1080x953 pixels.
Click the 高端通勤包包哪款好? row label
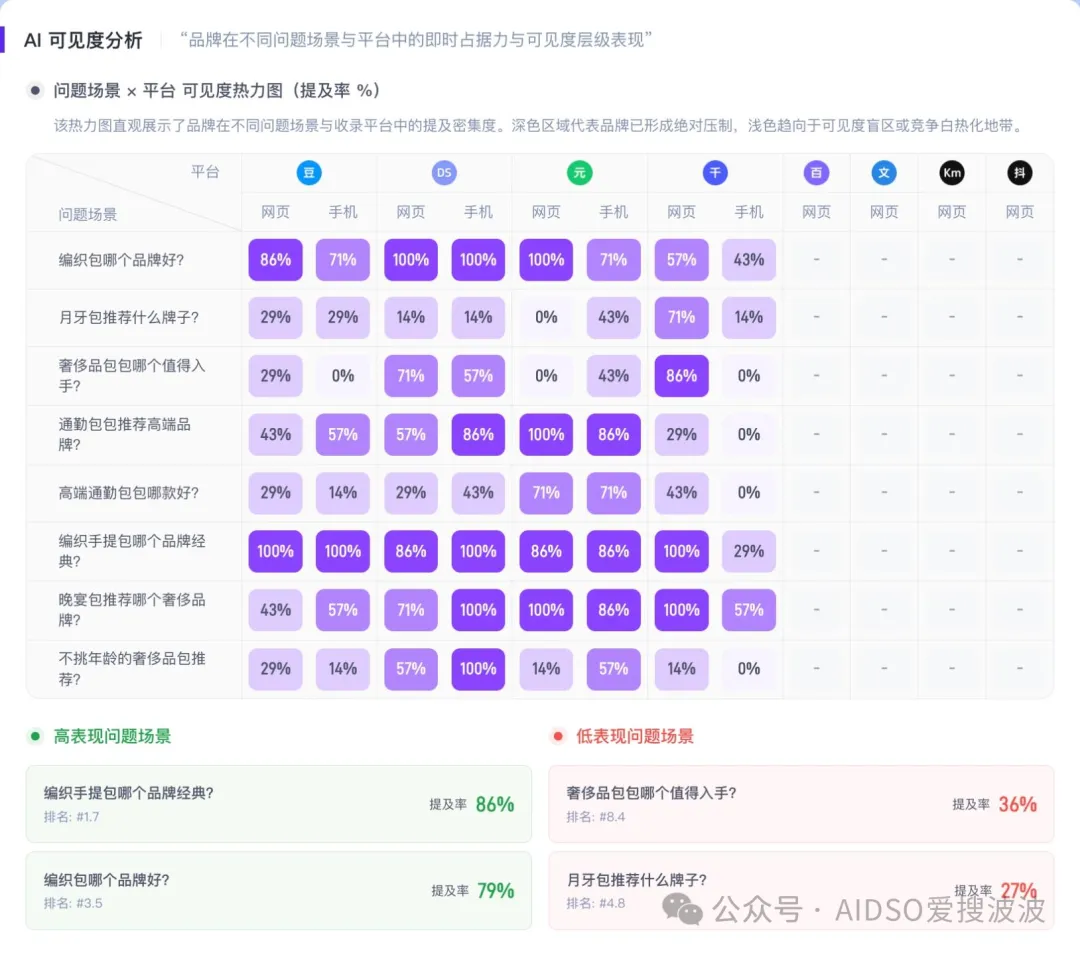(129, 493)
